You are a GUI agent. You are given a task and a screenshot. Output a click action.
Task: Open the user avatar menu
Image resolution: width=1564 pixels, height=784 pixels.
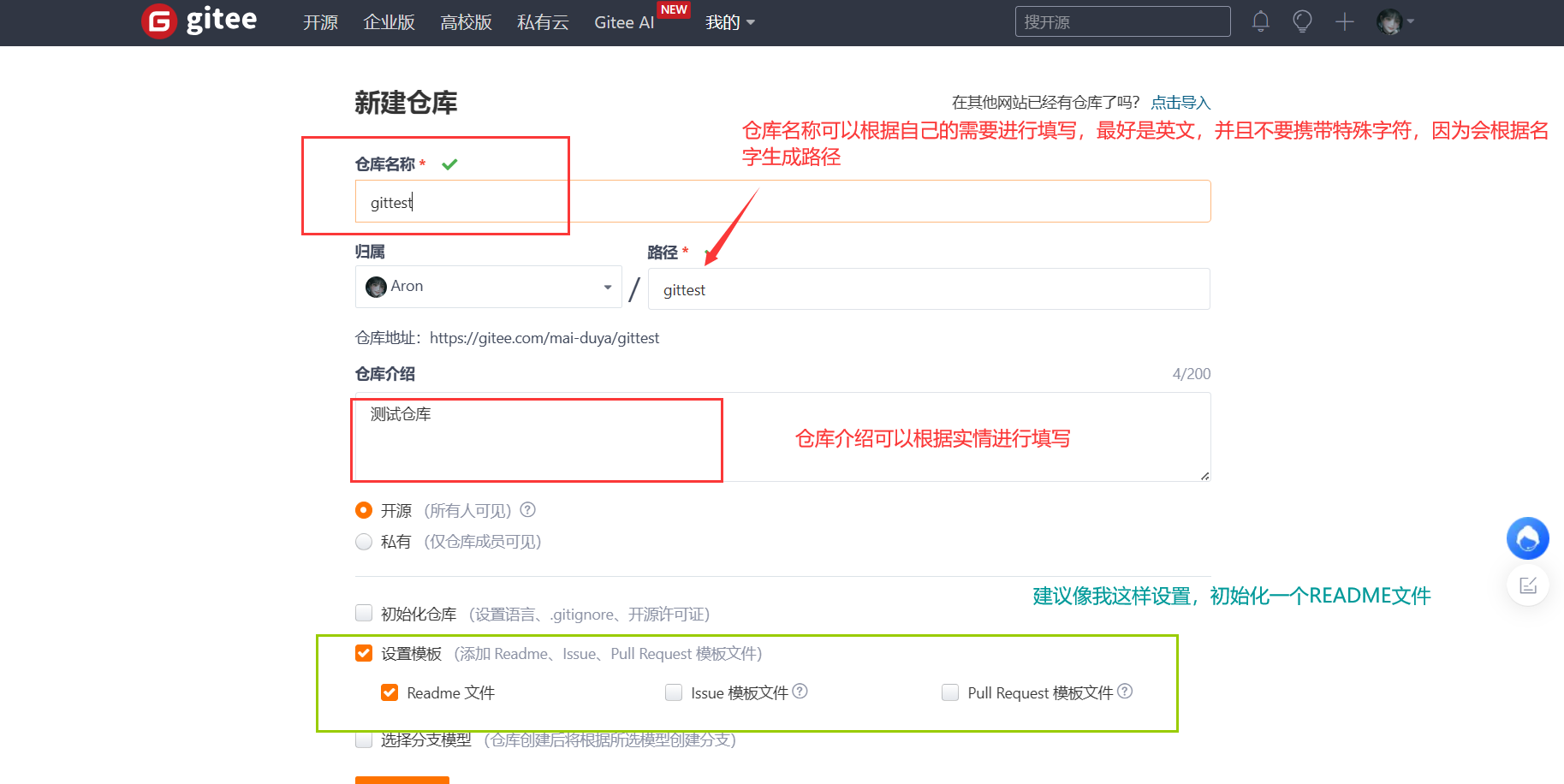tap(1395, 21)
